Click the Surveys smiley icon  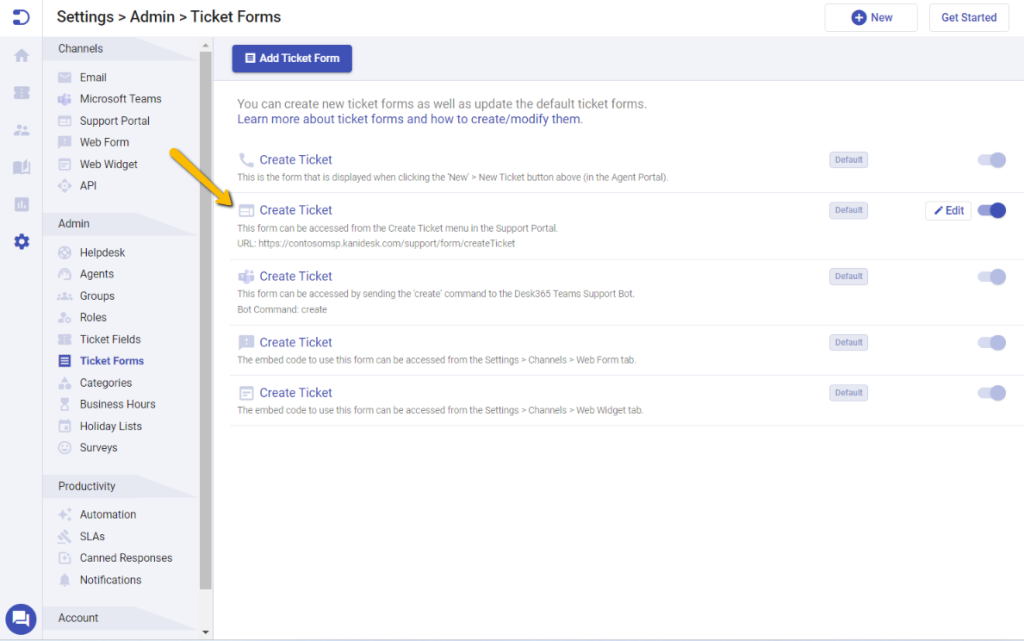tap(65, 448)
